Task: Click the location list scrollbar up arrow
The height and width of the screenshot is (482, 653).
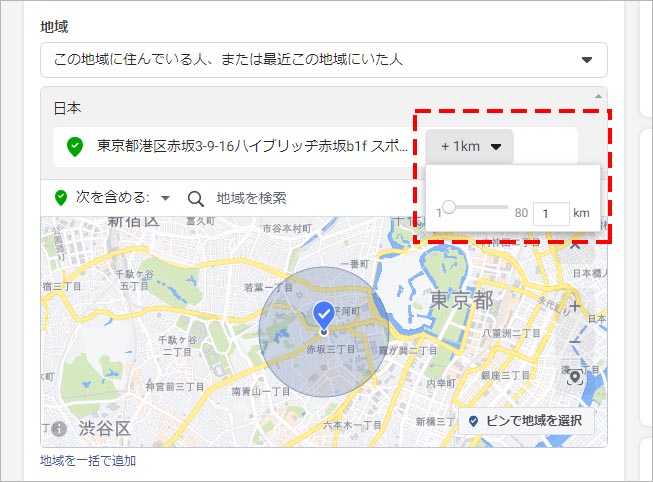Action: (x=600, y=95)
